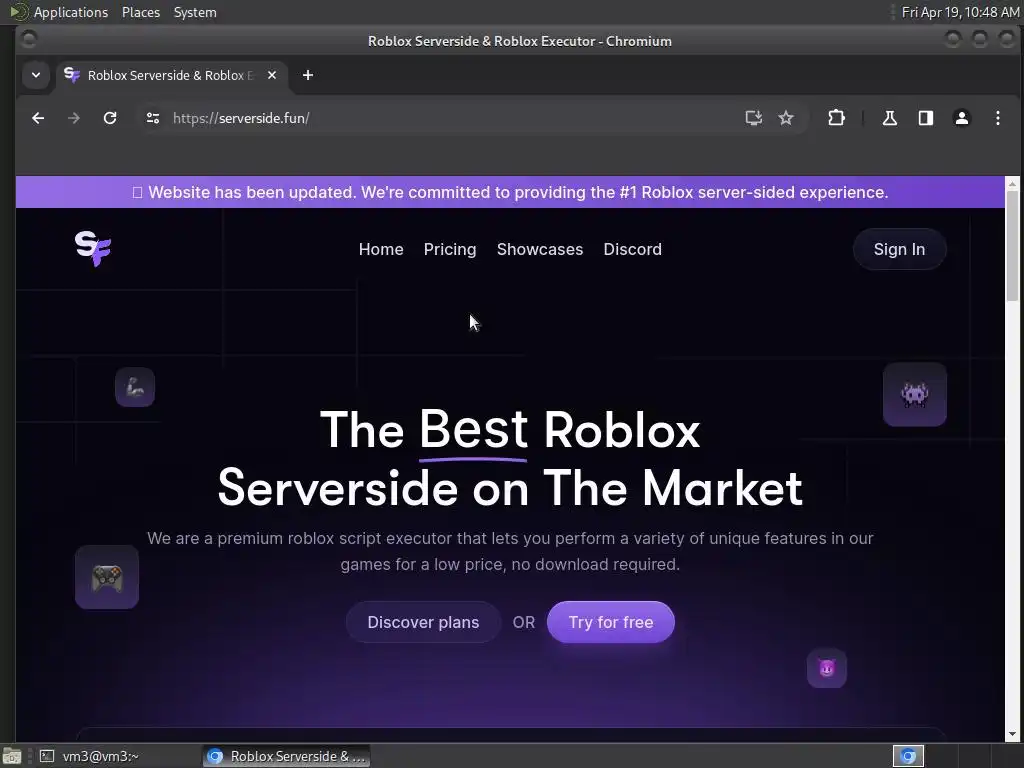Go back using browser back arrow
Viewport: 1024px width, 768px height.
coord(38,118)
